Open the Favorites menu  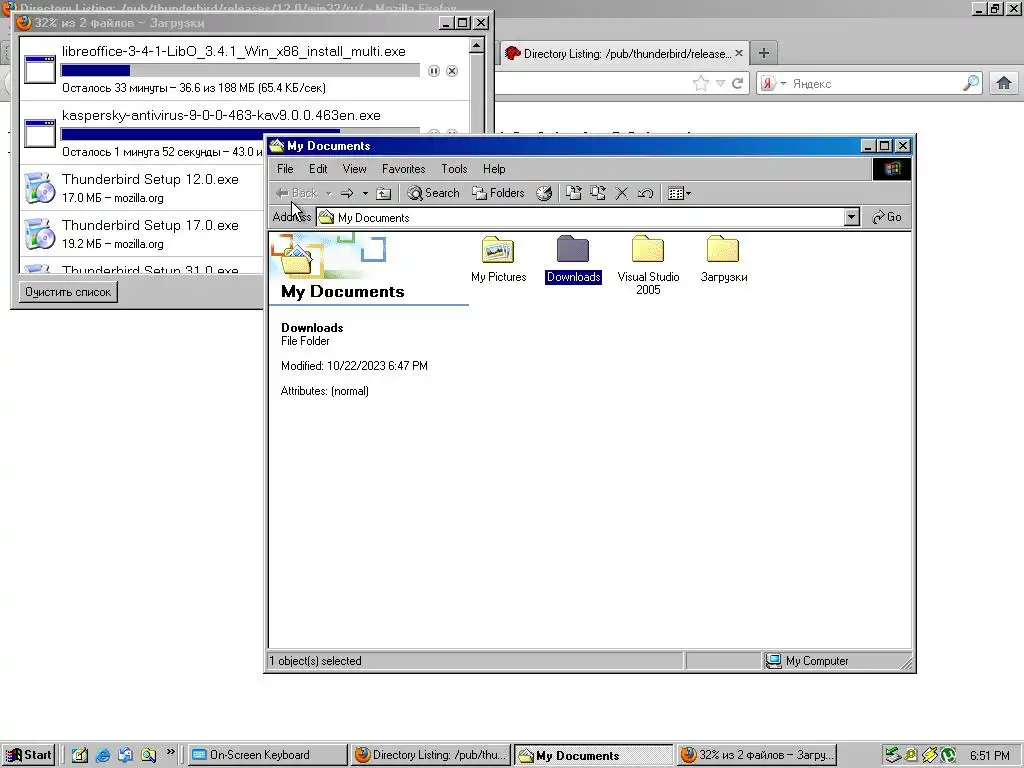tap(404, 169)
